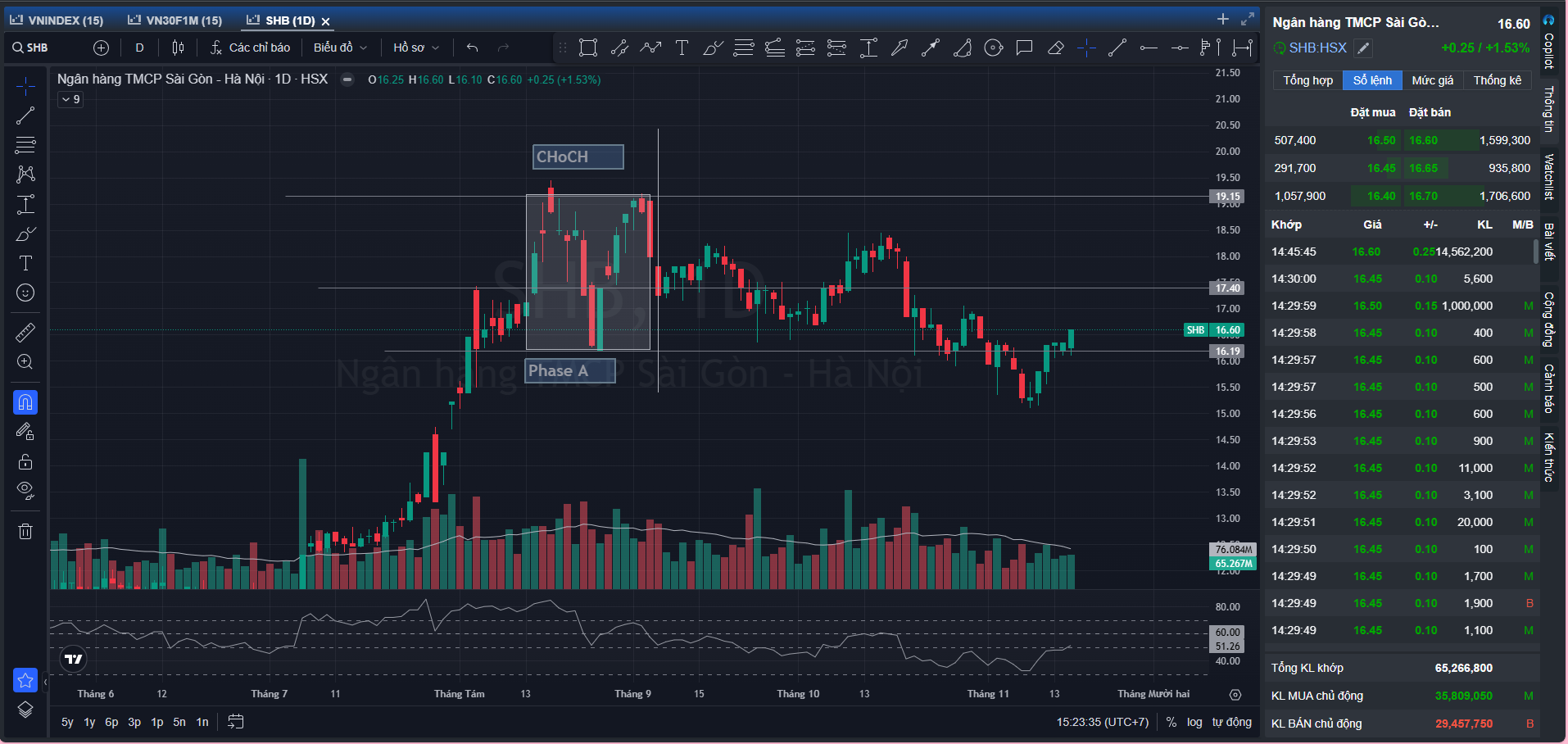
Task: Open chart settings gear near time axis
Action: (1235, 695)
